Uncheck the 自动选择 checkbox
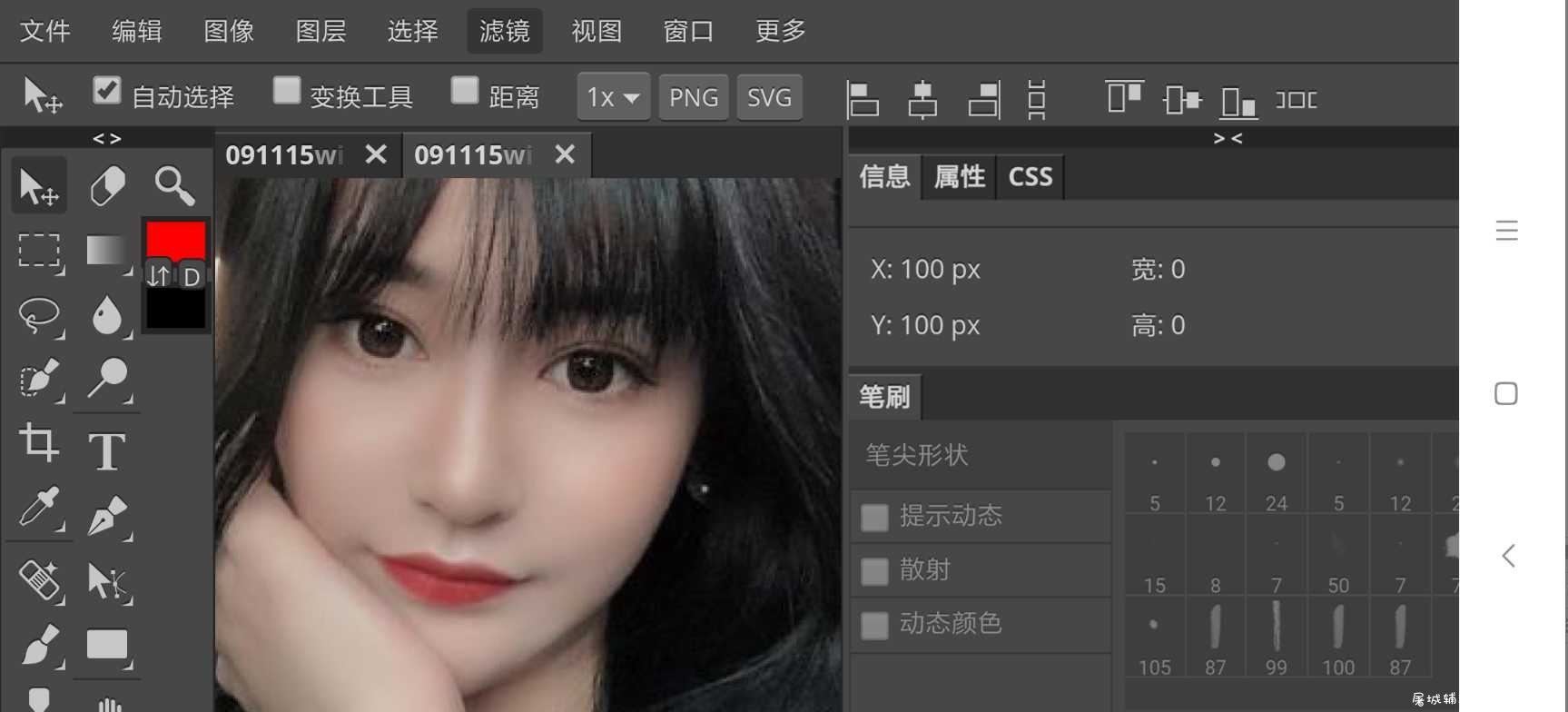 107,91
